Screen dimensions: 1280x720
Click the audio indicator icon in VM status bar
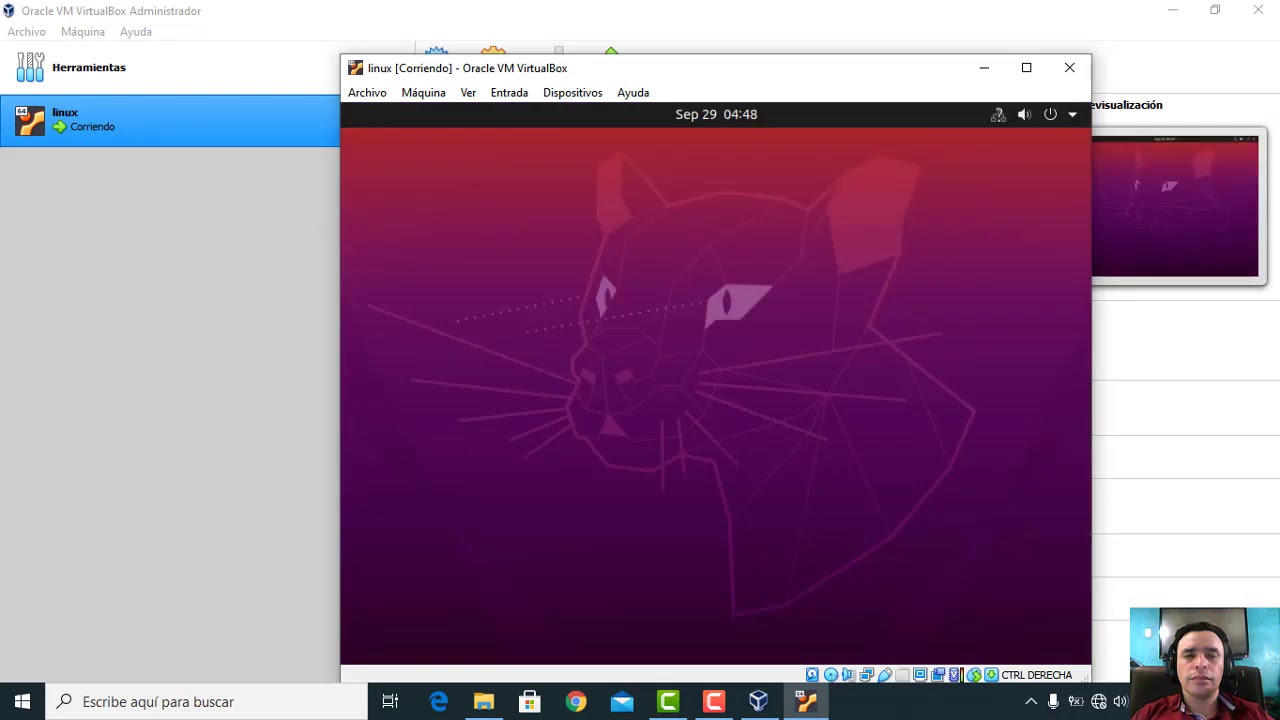(x=848, y=675)
